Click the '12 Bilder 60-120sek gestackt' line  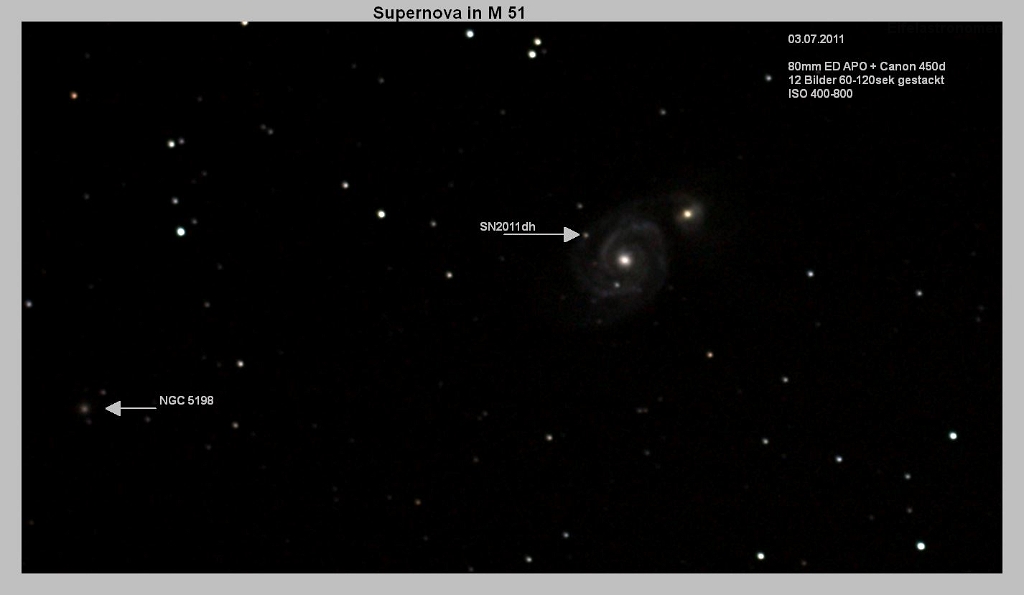click(866, 80)
